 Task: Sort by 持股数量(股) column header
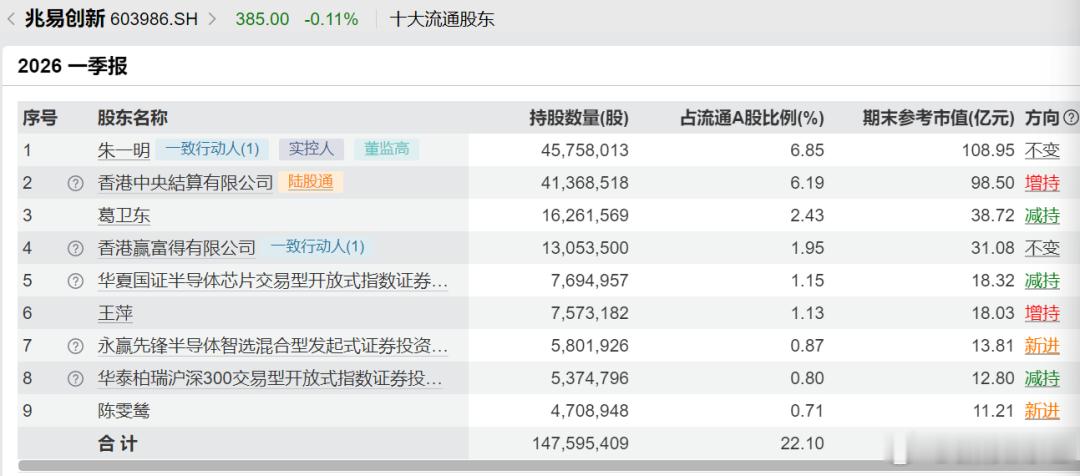579,118
